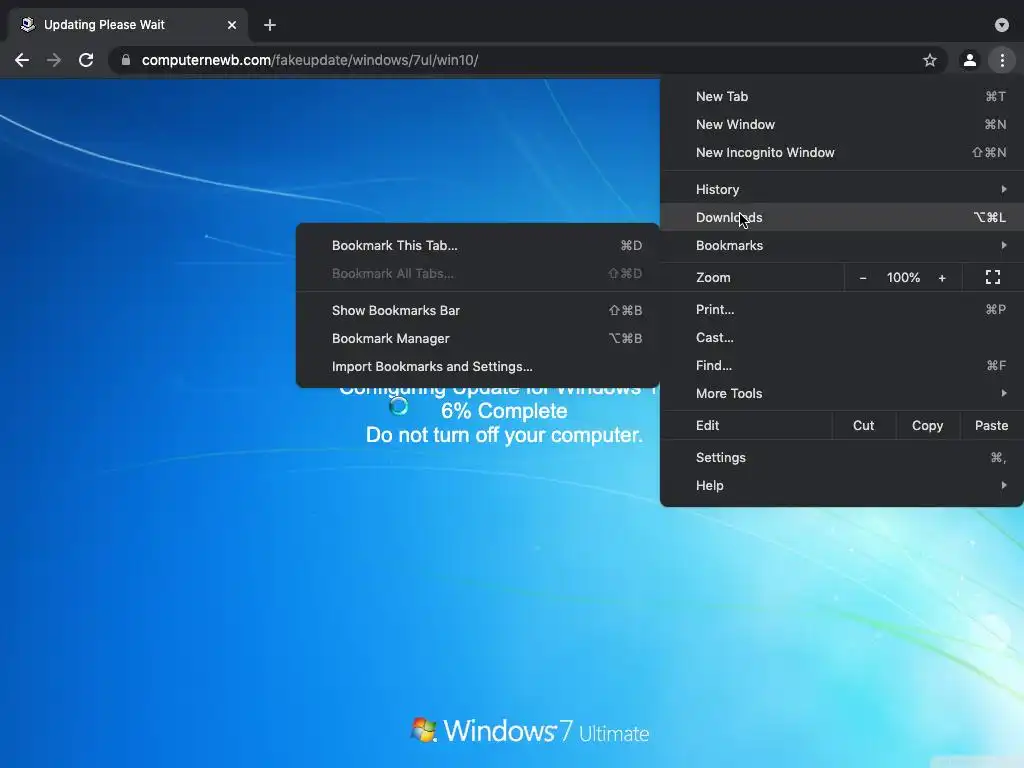1024x768 pixels.
Task: Choose Bookmark This Tab...
Action: [x=477, y=246]
